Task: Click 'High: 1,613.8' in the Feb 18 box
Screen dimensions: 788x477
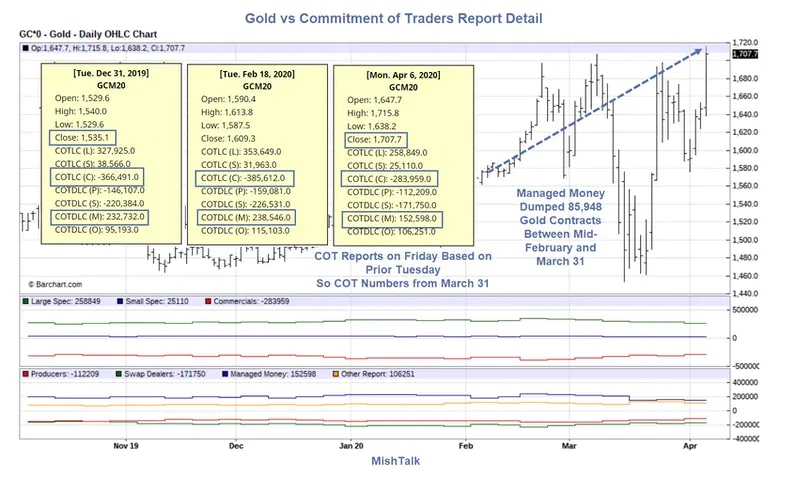Action: pyautogui.click(x=227, y=112)
